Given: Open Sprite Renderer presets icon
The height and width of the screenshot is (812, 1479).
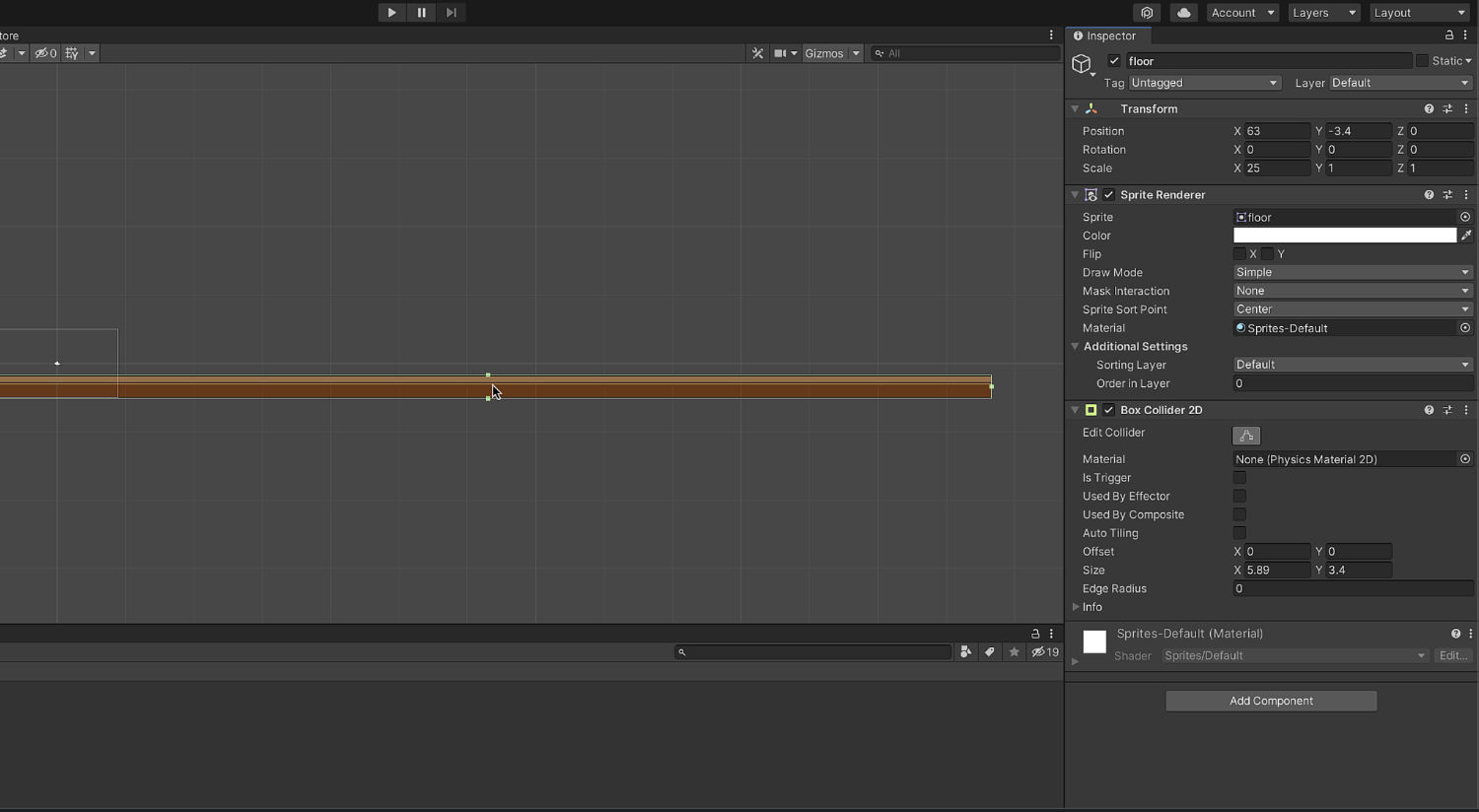Looking at the screenshot, I should click(x=1447, y=195).
